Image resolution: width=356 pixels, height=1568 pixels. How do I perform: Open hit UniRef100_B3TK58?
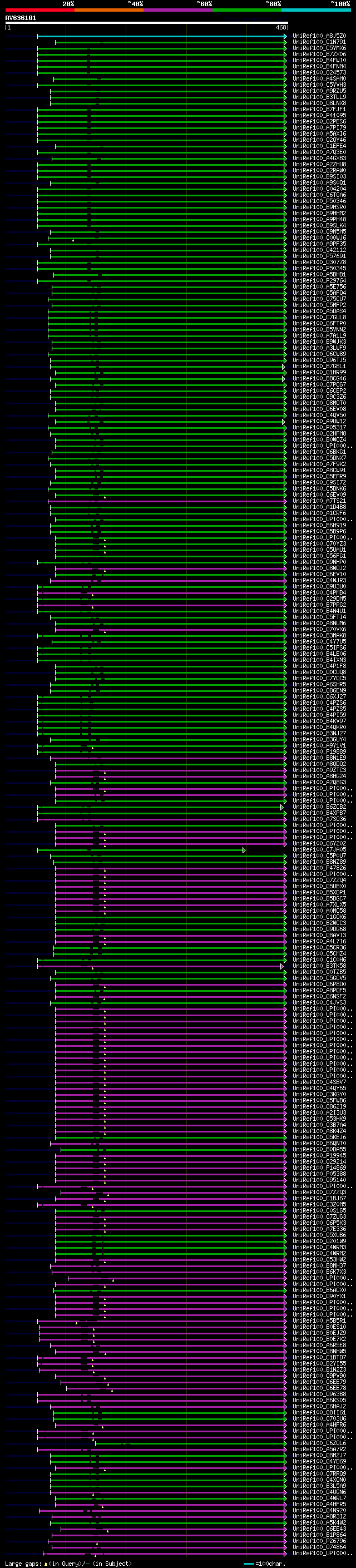[319, 966]
